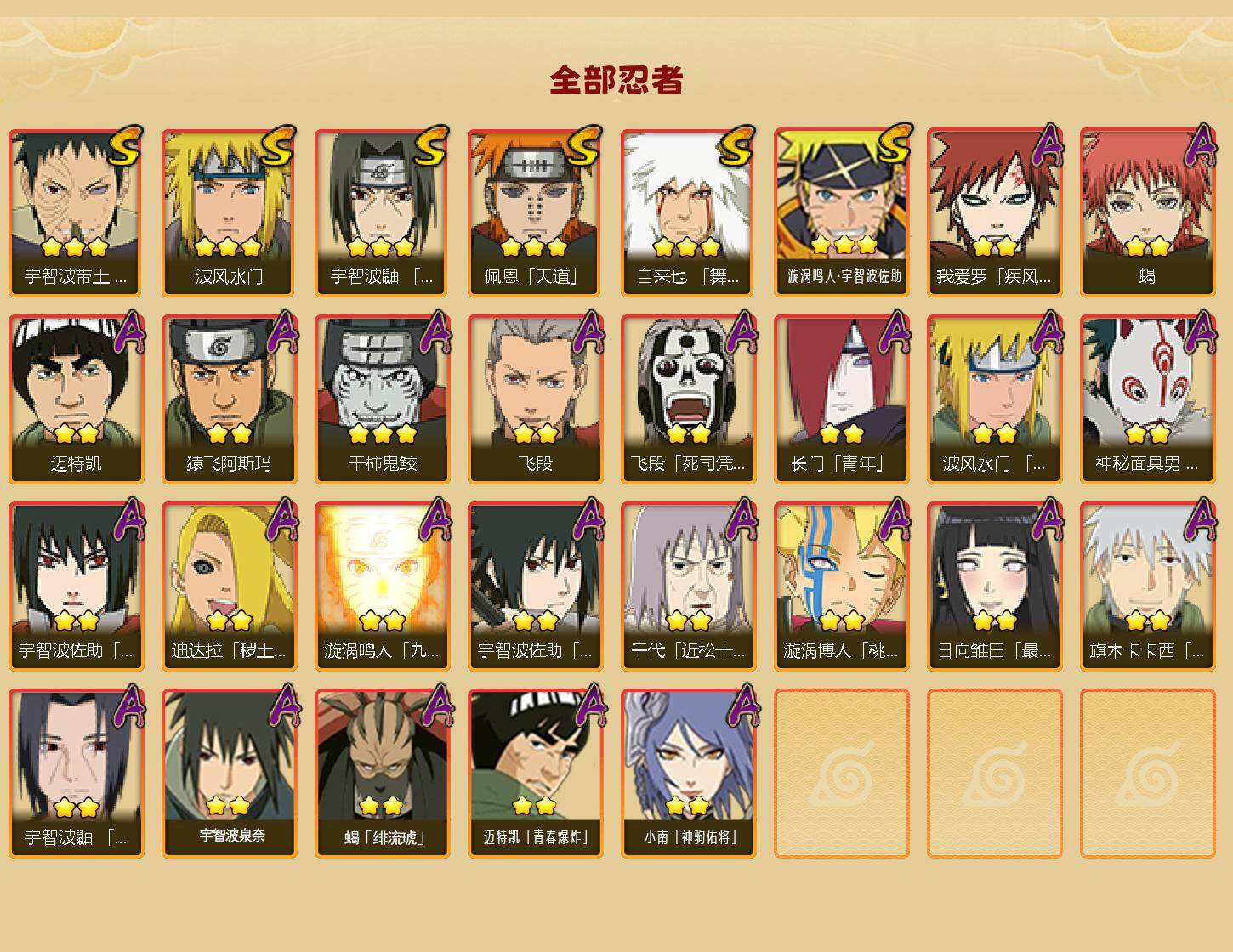Click the 全部忍者 heading
Image resolution: width=1233 pixels, height=952 pixels.
tap(616, 81)
